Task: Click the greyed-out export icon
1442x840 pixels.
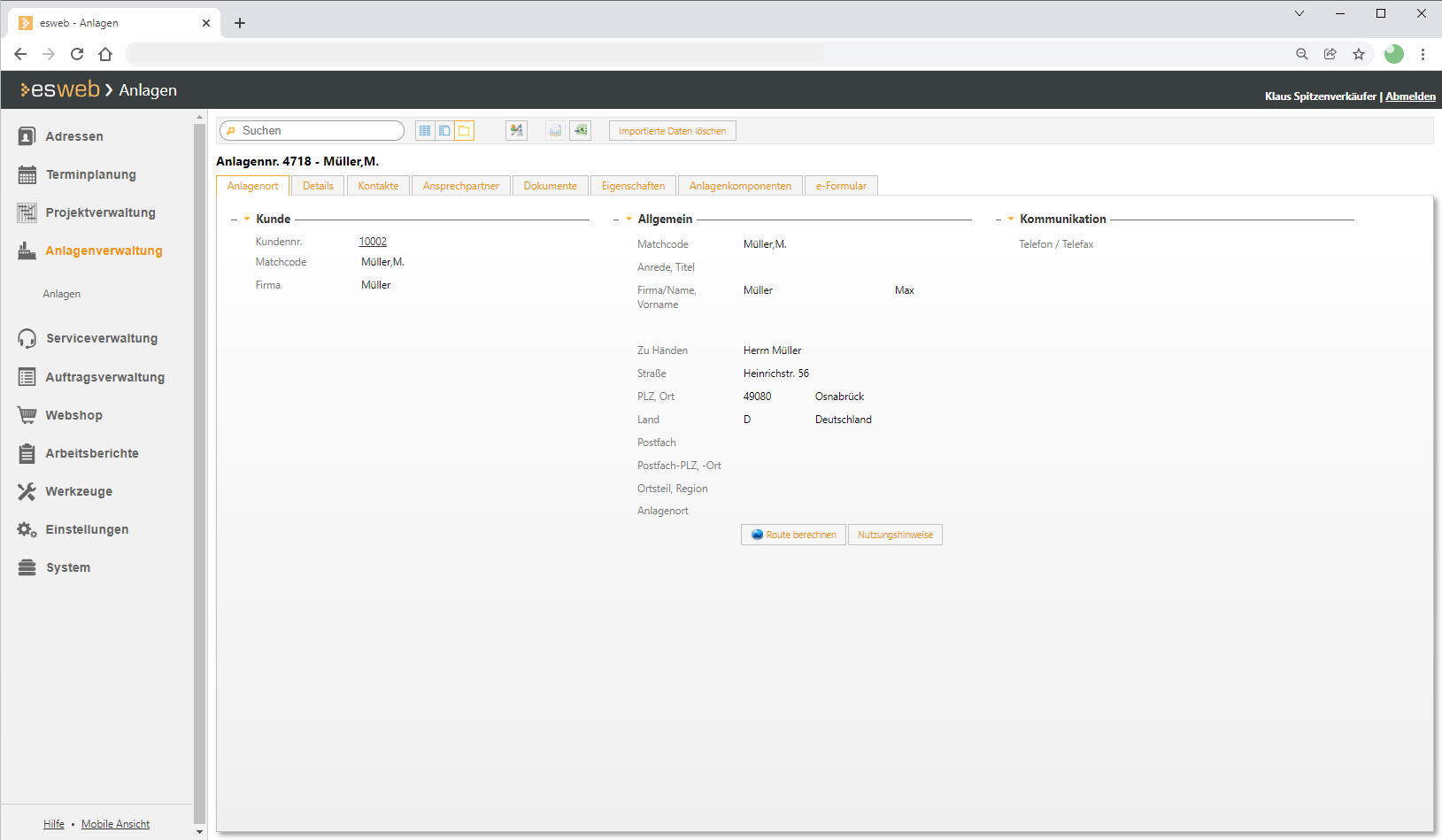Action: tap(555, 131)
